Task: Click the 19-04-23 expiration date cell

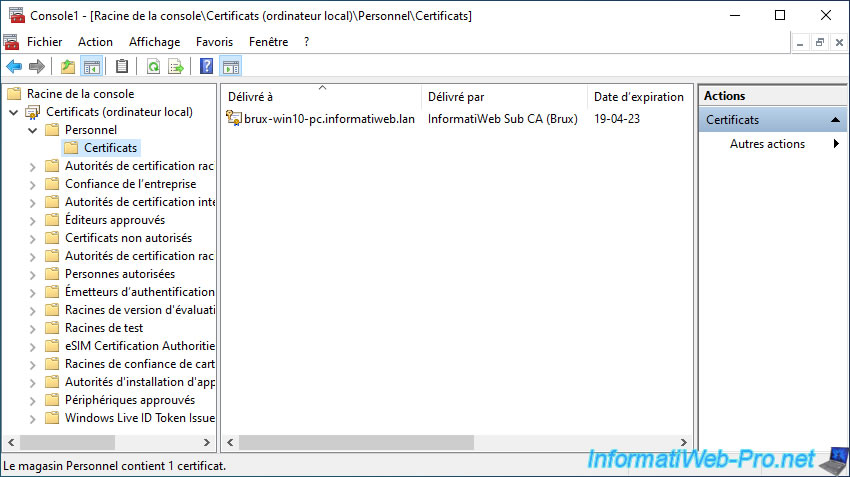Action: click(x=617, y=119)
